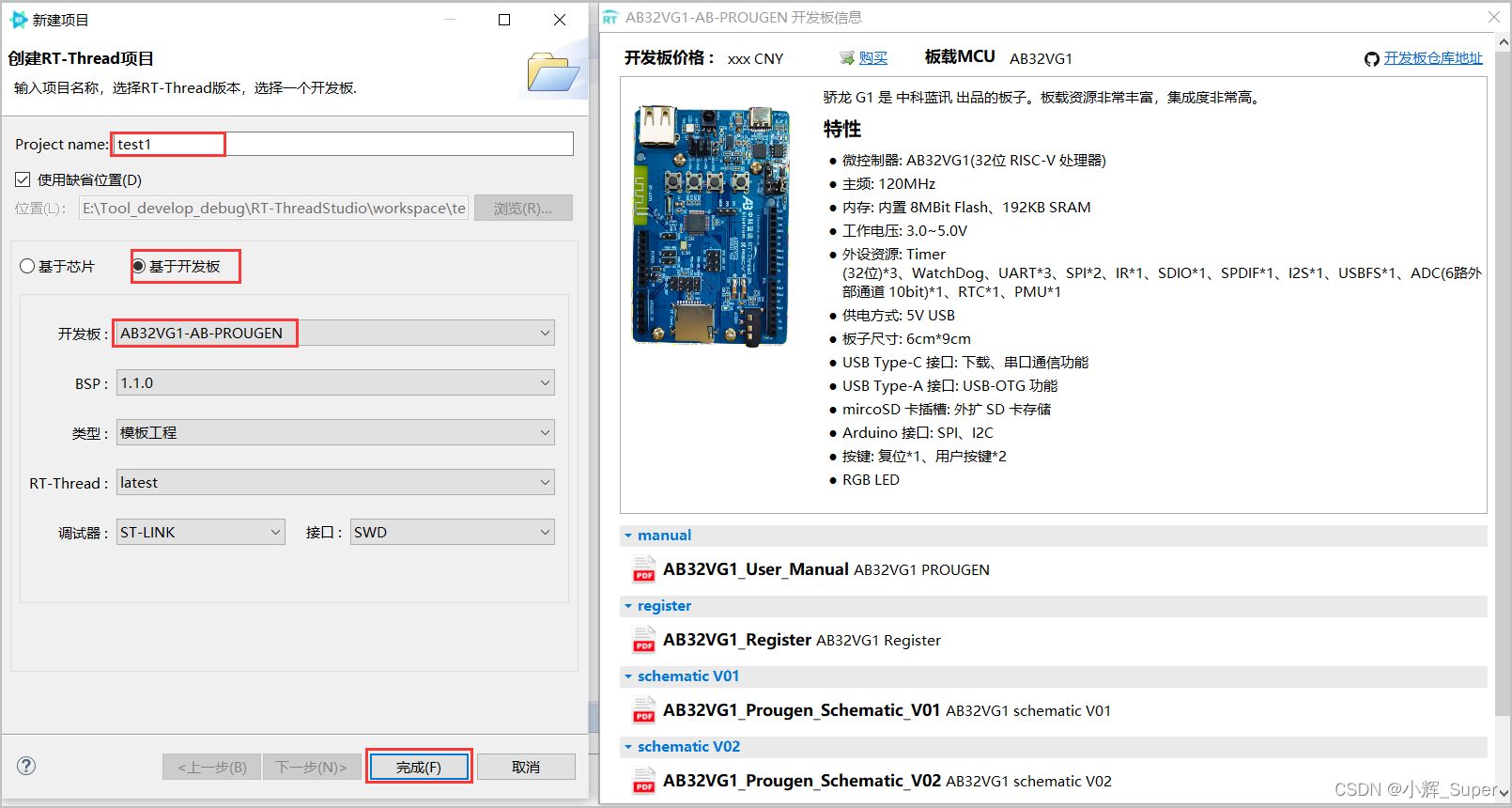The height and width of the screenshot is (808, 1512).
Task: Click the Finish button
Action: click(x=419, y=767)
